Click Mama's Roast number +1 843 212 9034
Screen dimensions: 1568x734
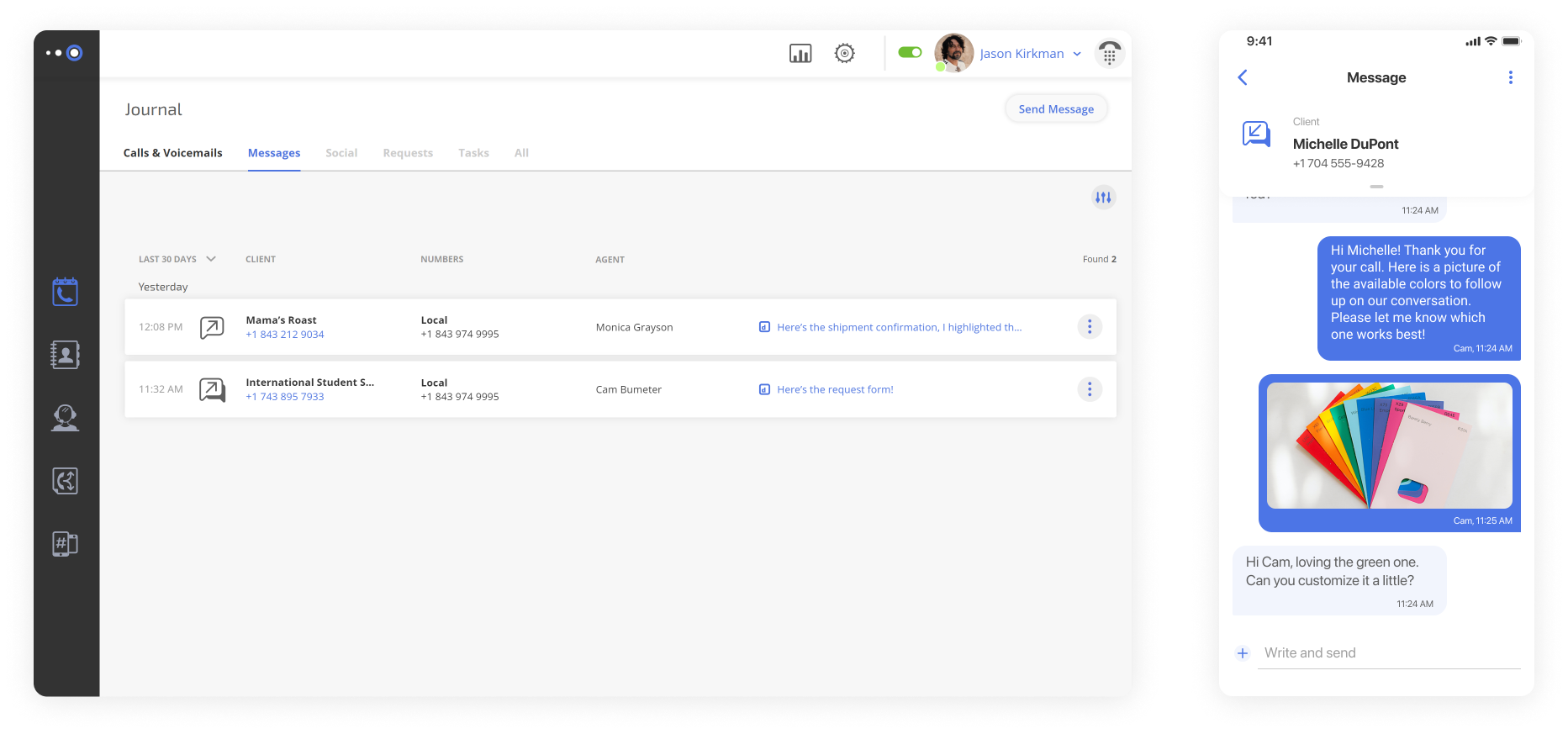tap(284, 335)
